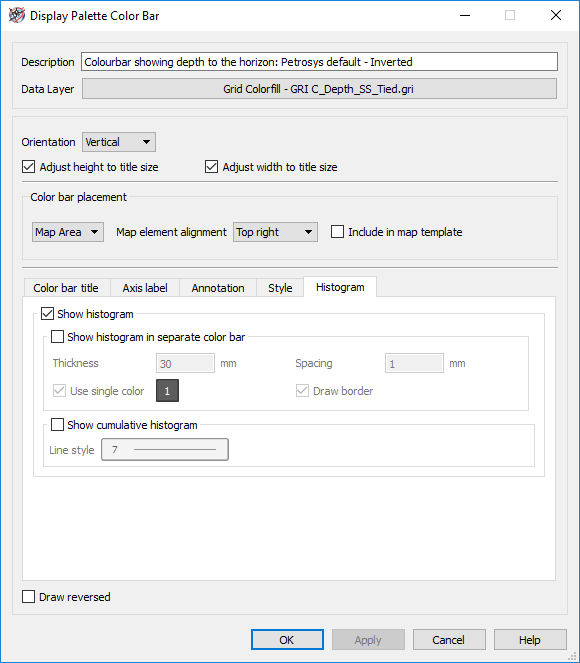
Task: Minimize the Display Palette Color Bar window
Action: click(x=465, y=15)
